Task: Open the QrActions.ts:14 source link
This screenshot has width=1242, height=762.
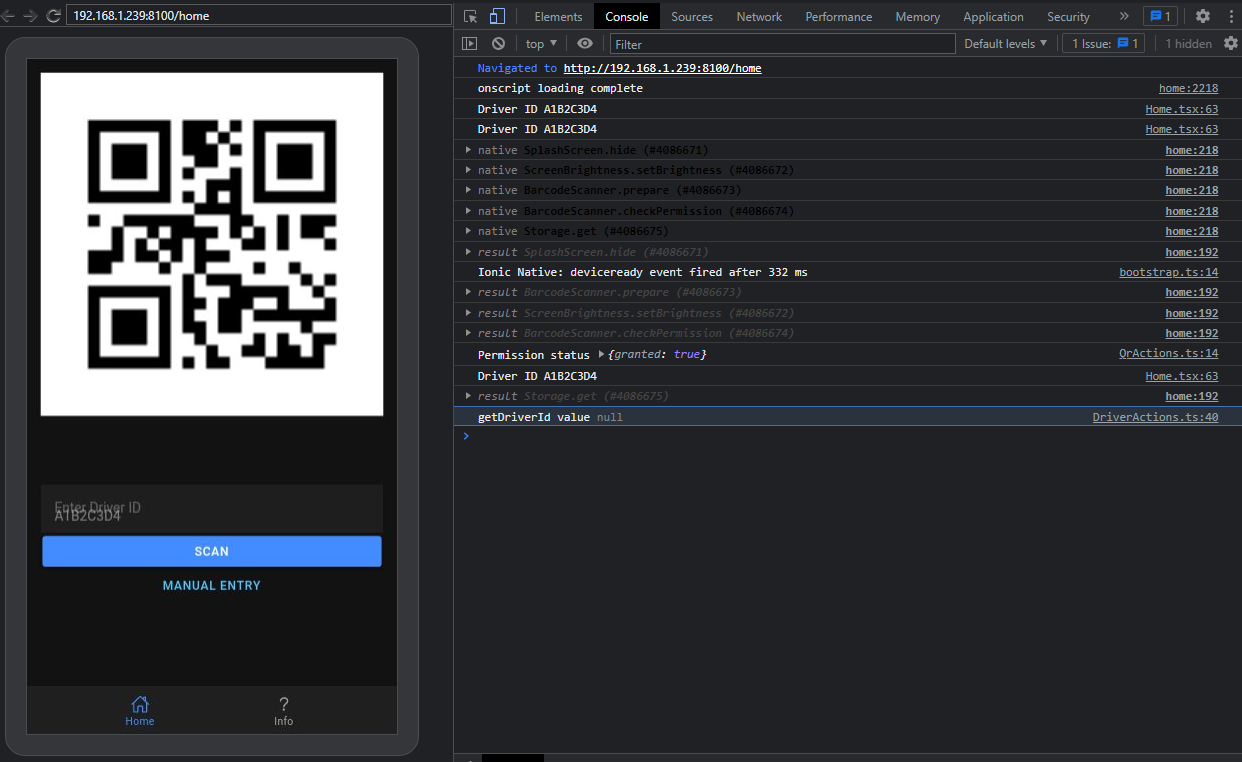Action: click(x=1169, y=354)
